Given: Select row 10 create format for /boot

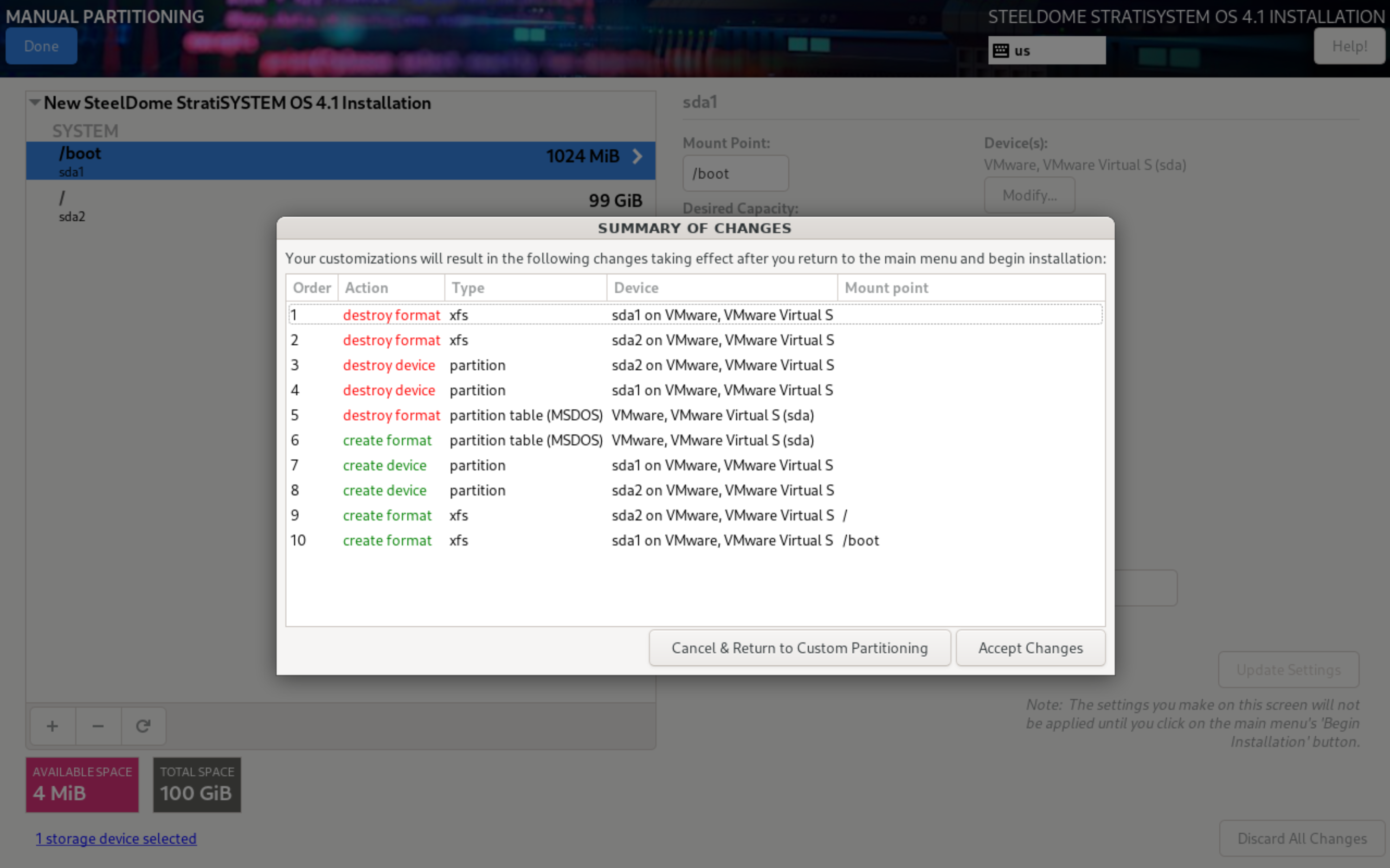Looking at the screenshot, I should point(574,540).
